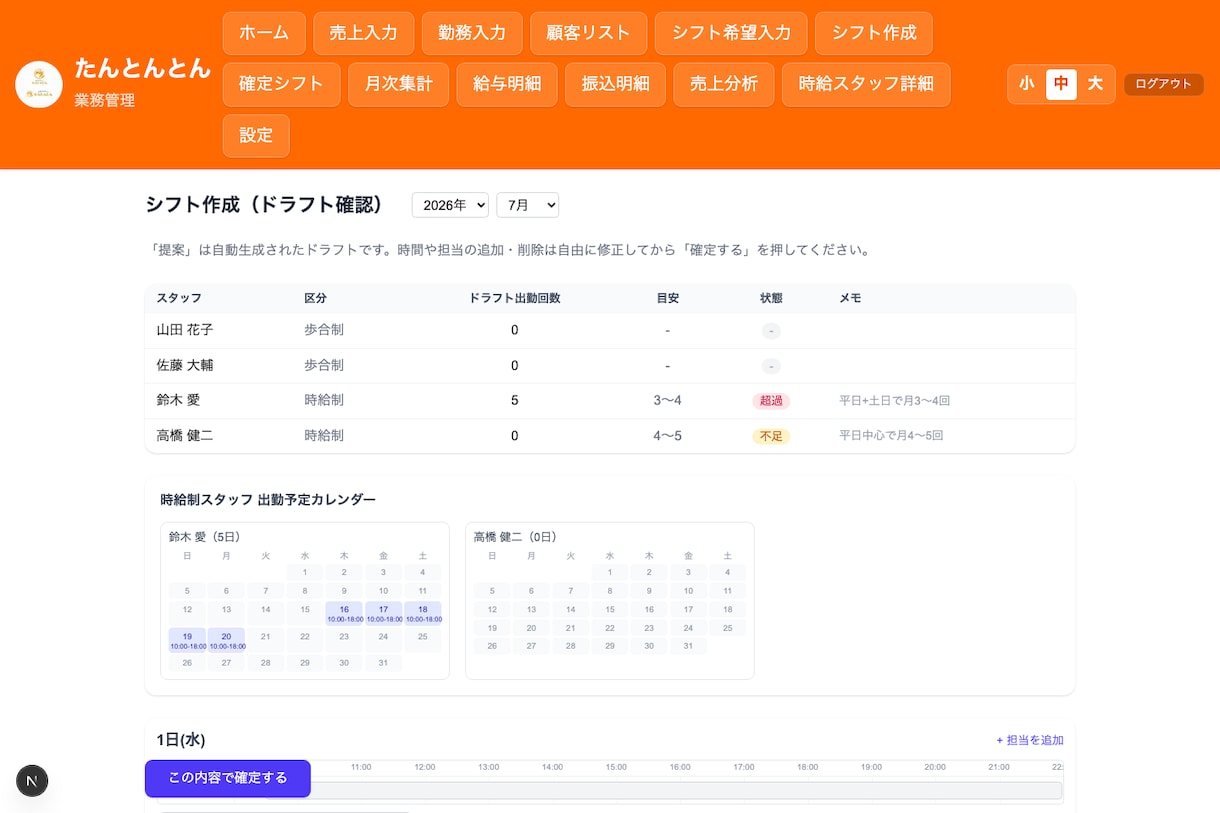Click the 超過 status badge
Viewport: 1220px width, 813px height.
point(771,401)
